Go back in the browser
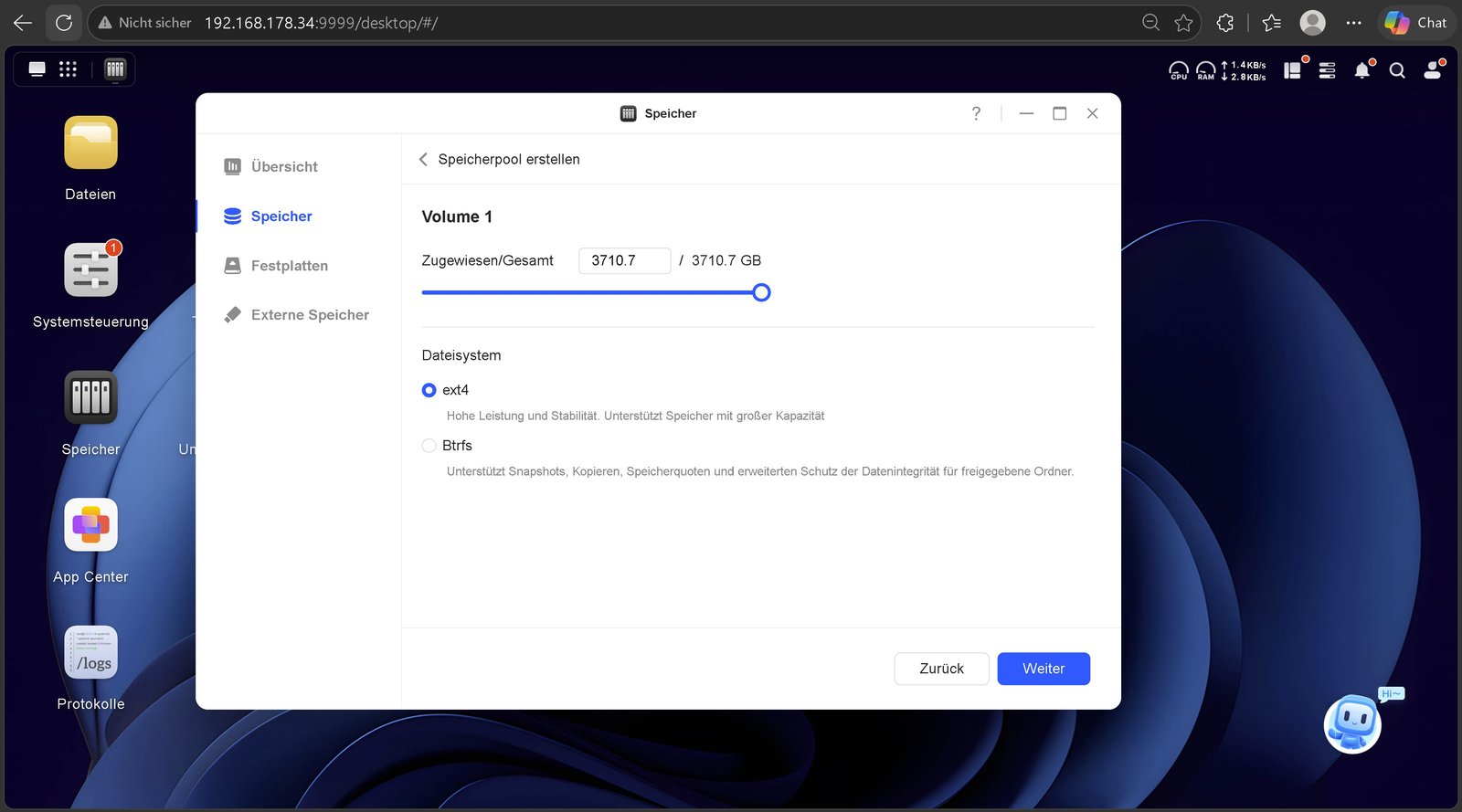The image size is (1462, 812). point(23,23)
